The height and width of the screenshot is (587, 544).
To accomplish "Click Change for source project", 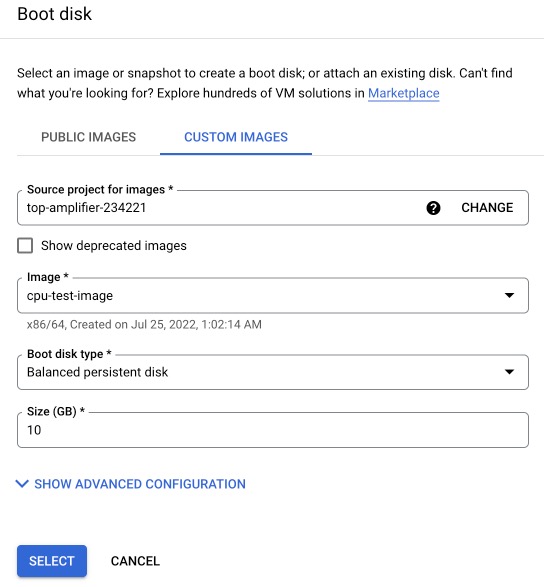I will 487,208.
